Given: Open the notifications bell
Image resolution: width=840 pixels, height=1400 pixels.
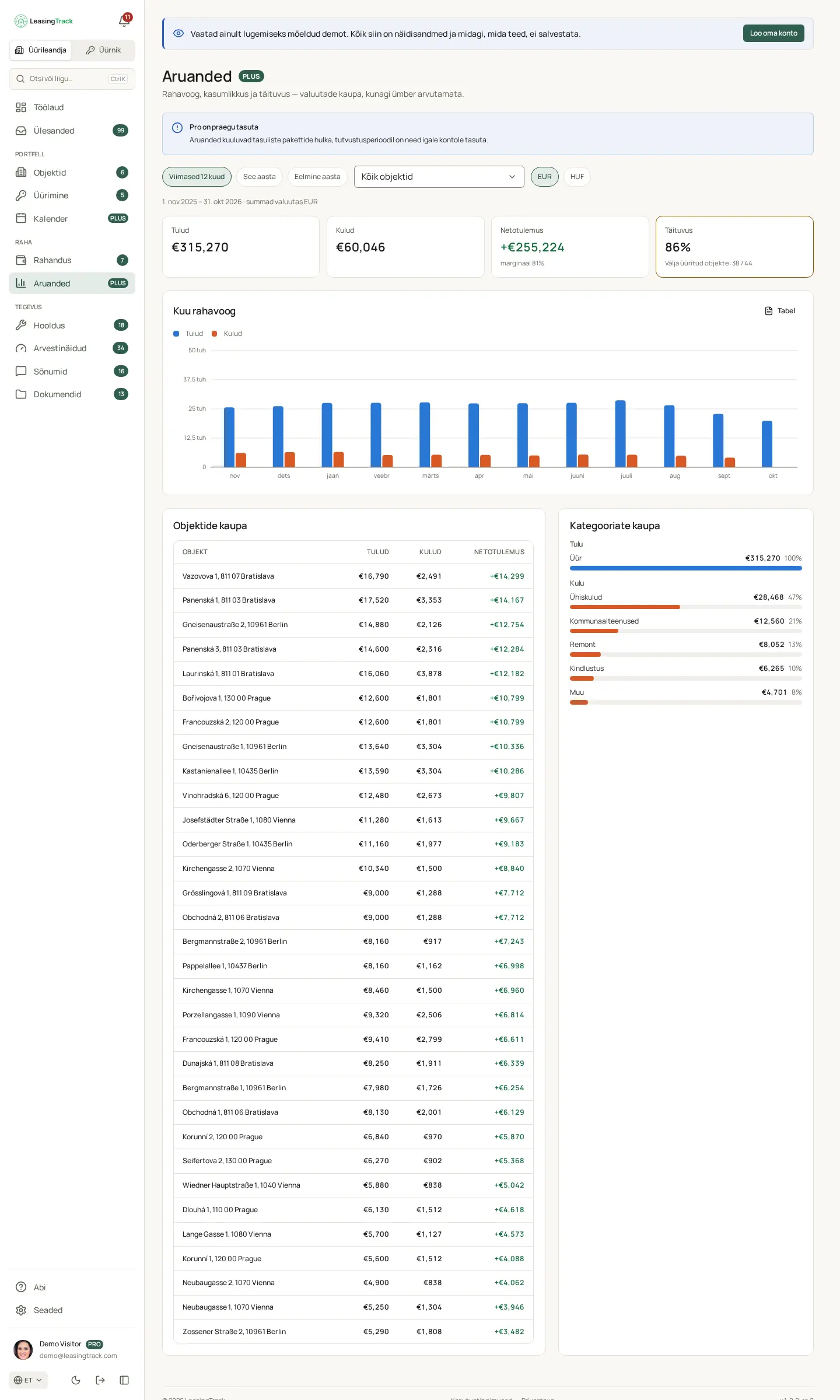Looking at the screenshot, I should click(x=124, y=21).
